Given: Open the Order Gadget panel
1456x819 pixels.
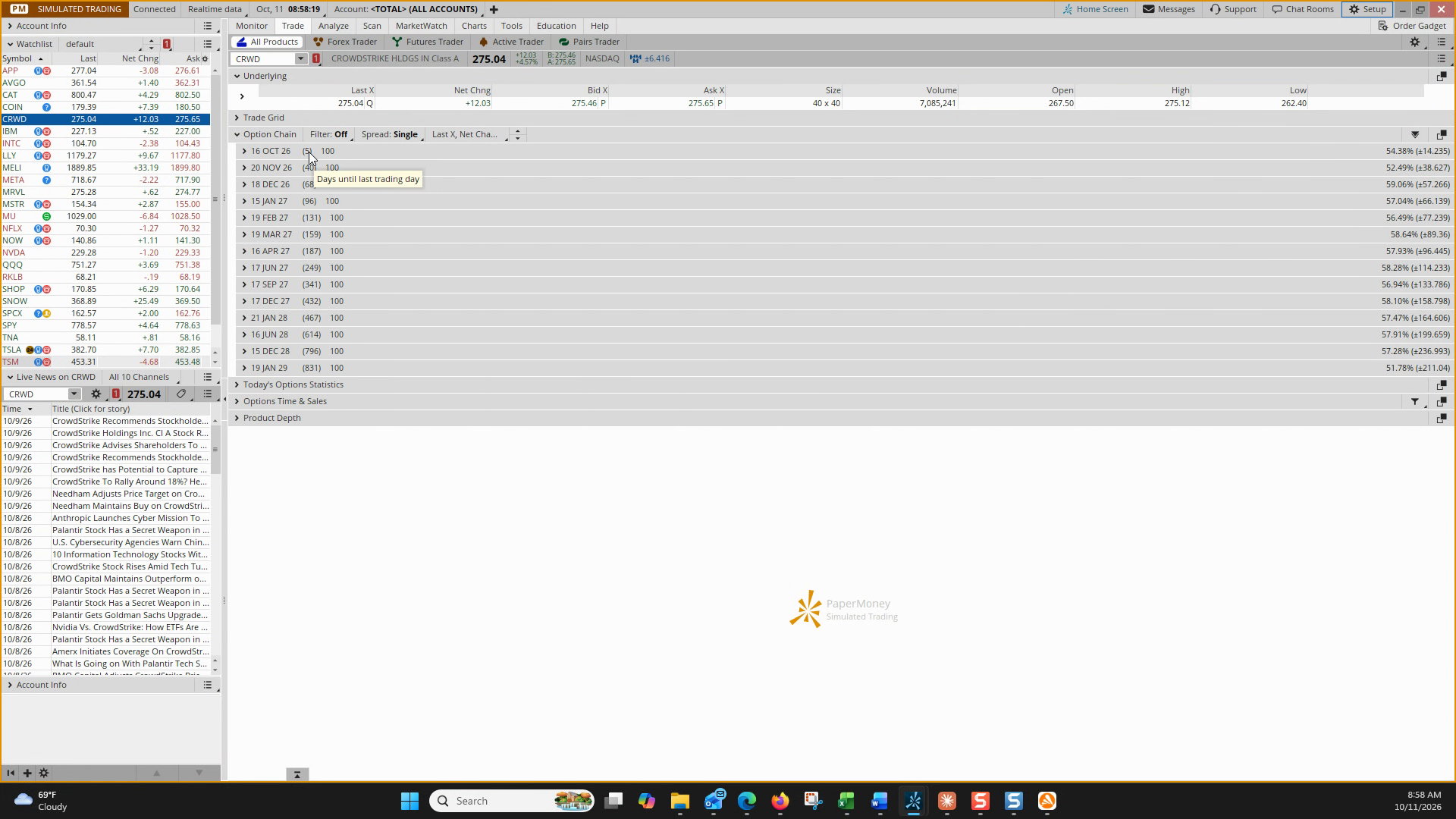Looking at the screenshot, I should pos(1412,26).
